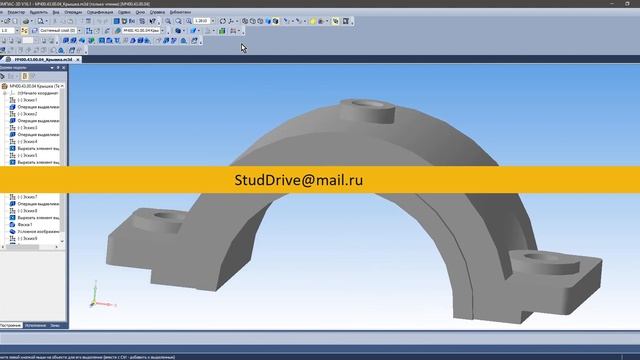
Task: Click the Rotate view icon
Action: pyautogui.click(x=222, y=21)
